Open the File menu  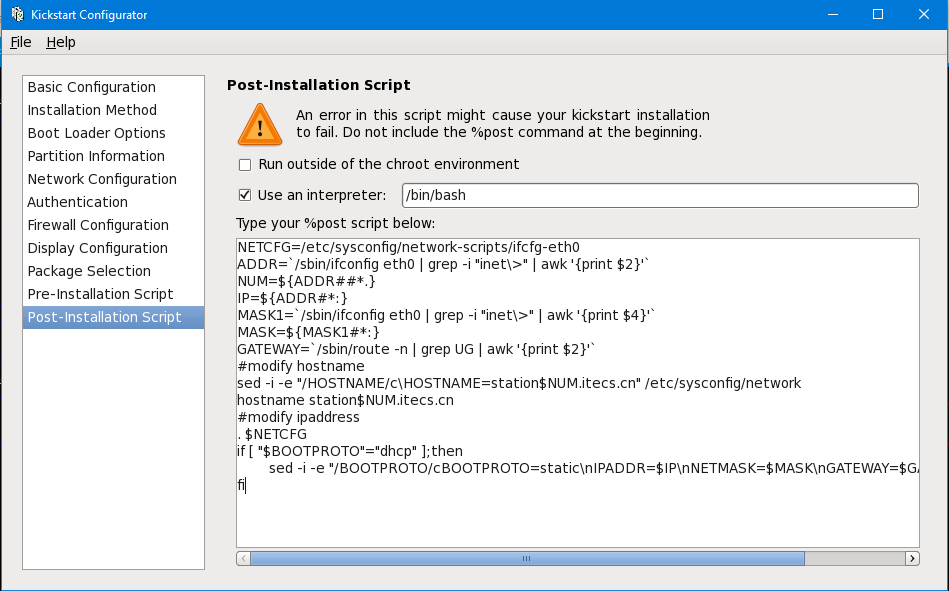tap(21, 42)
